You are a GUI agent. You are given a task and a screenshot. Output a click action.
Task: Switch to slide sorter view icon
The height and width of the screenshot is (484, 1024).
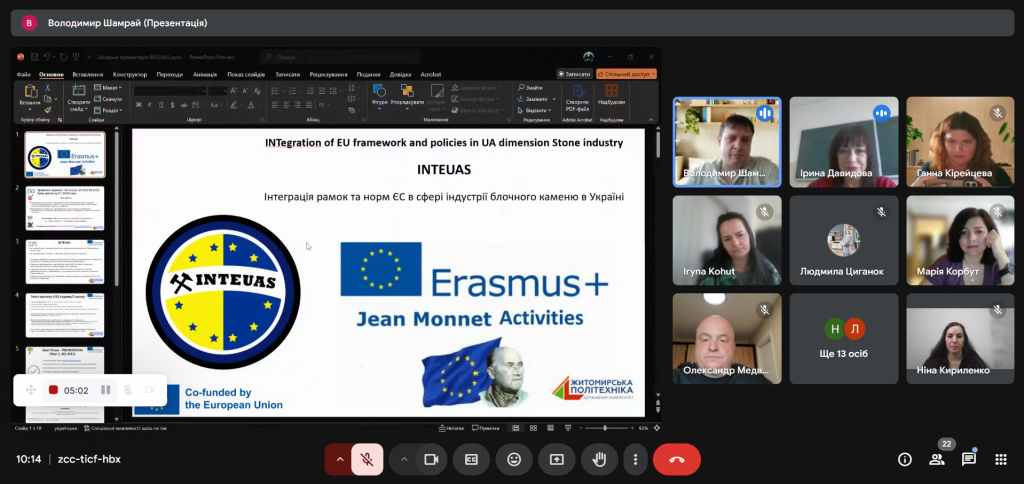click(534, 428)
